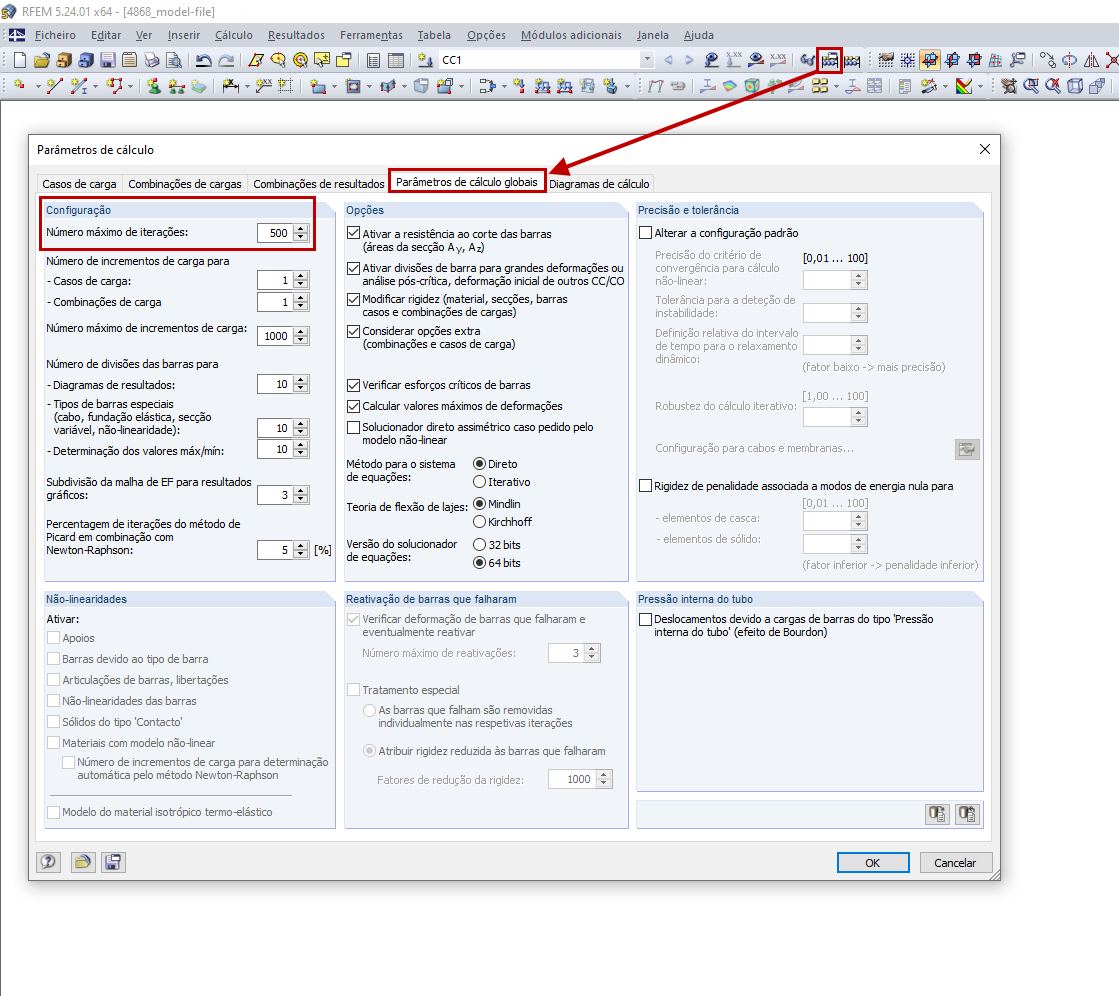
Task: Click the wireframe cube view icon
Action: tap(1075, 86)
